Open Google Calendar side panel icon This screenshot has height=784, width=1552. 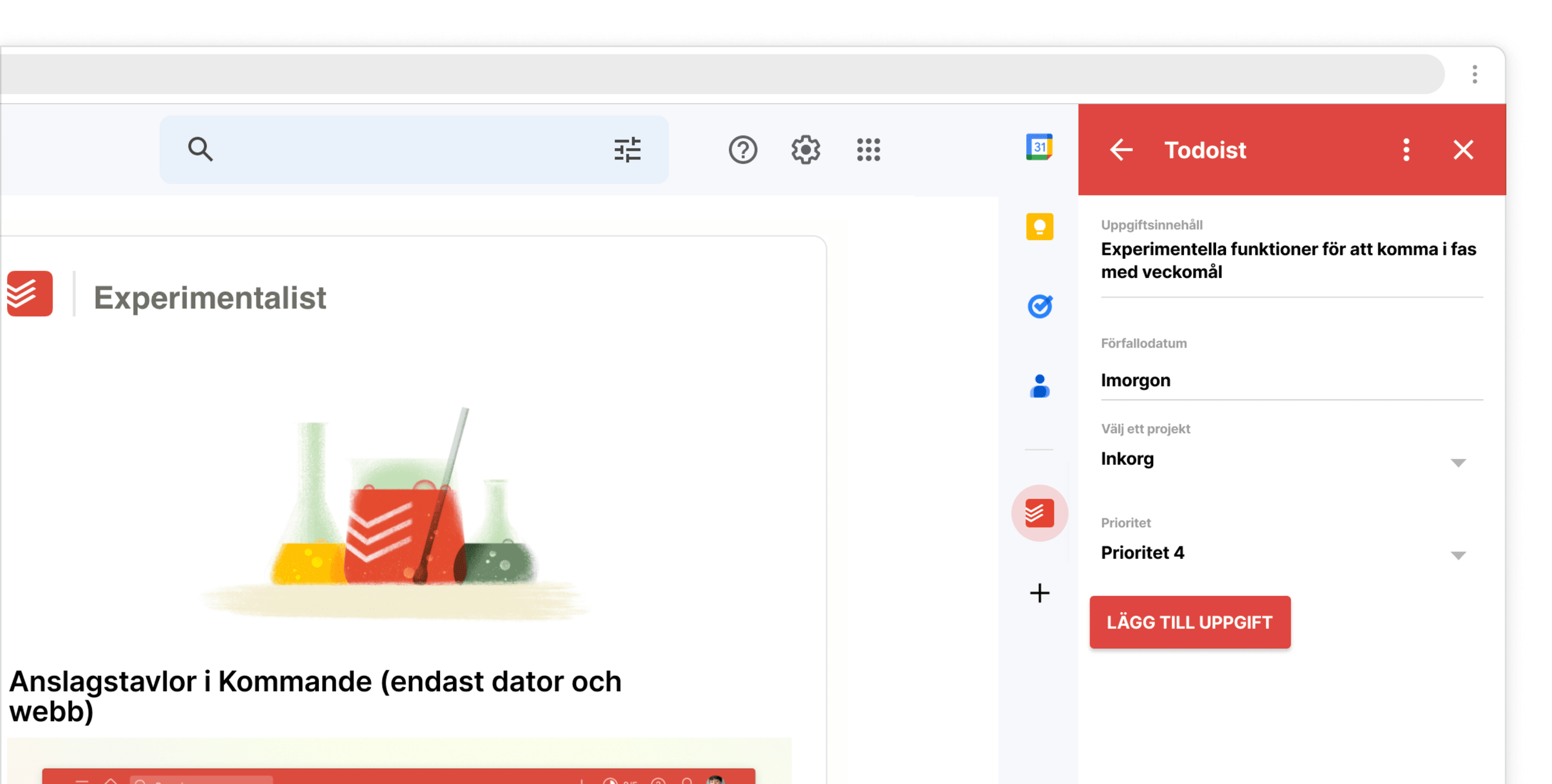(x=1039, y=148)
